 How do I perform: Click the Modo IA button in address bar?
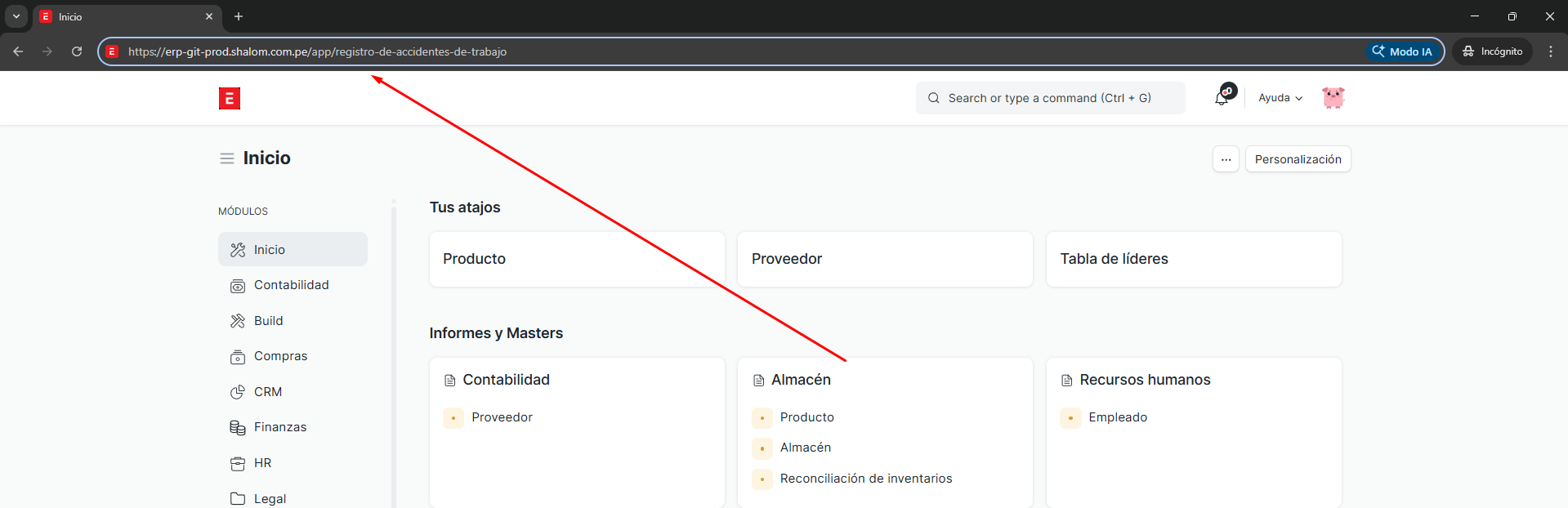(x=1402, y=51)
